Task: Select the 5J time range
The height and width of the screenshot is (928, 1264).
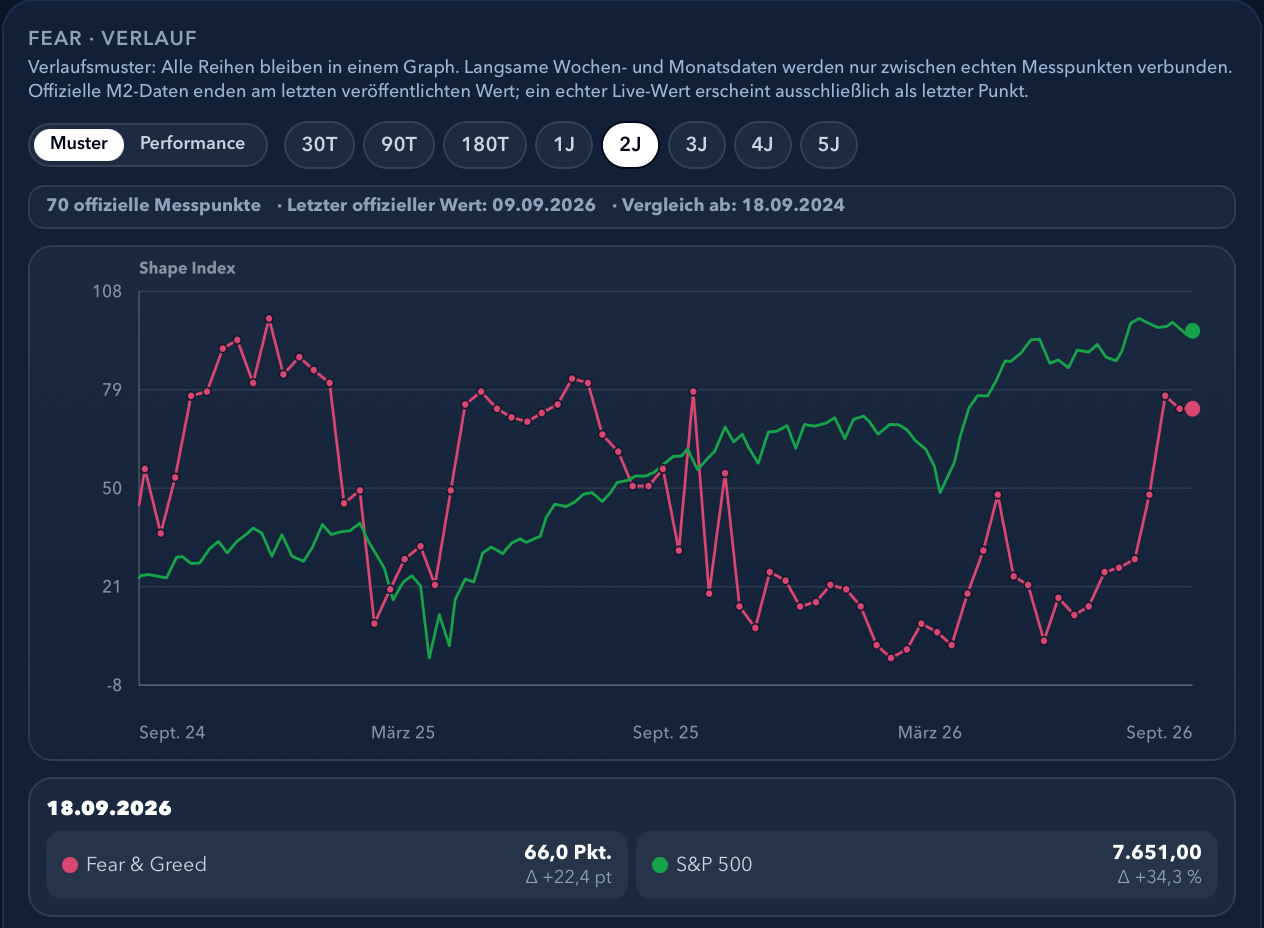Action: [829, 145]
